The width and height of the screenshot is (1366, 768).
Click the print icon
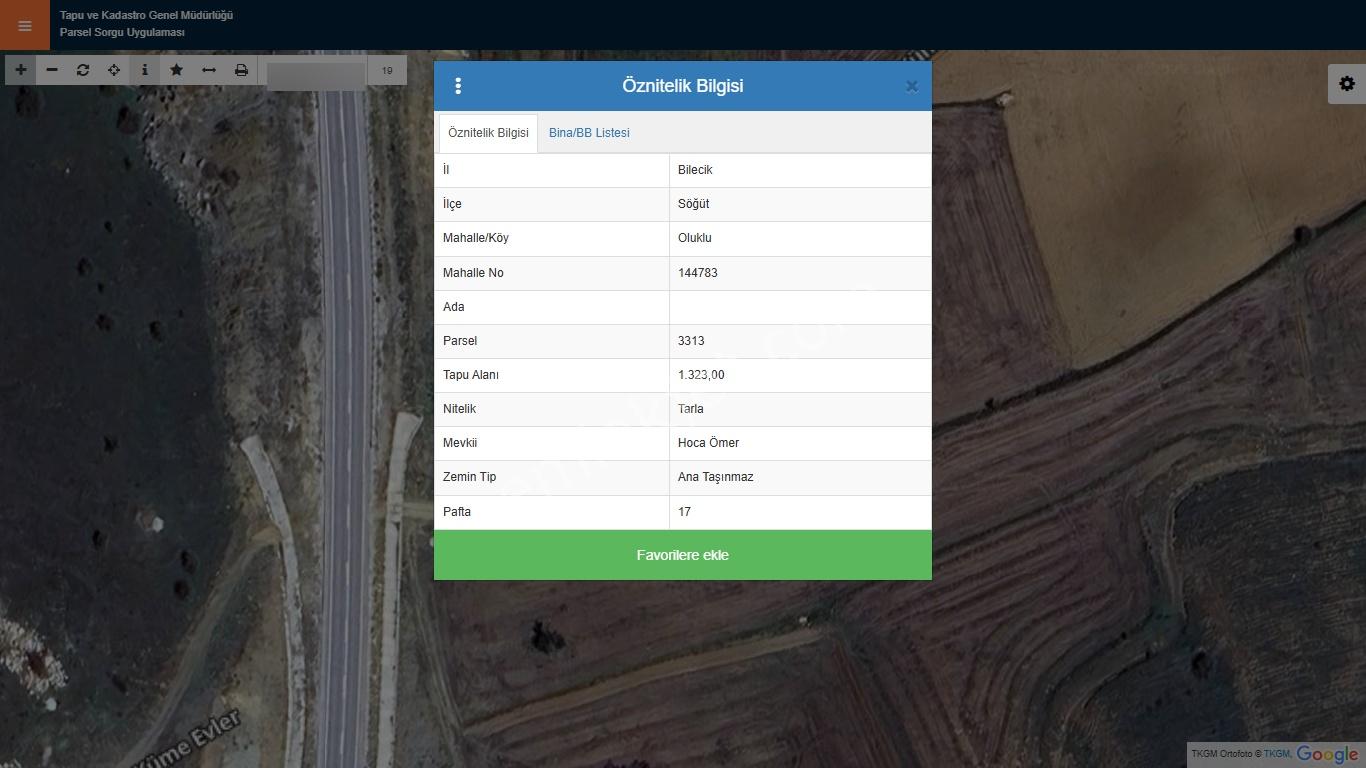[241, 70]
